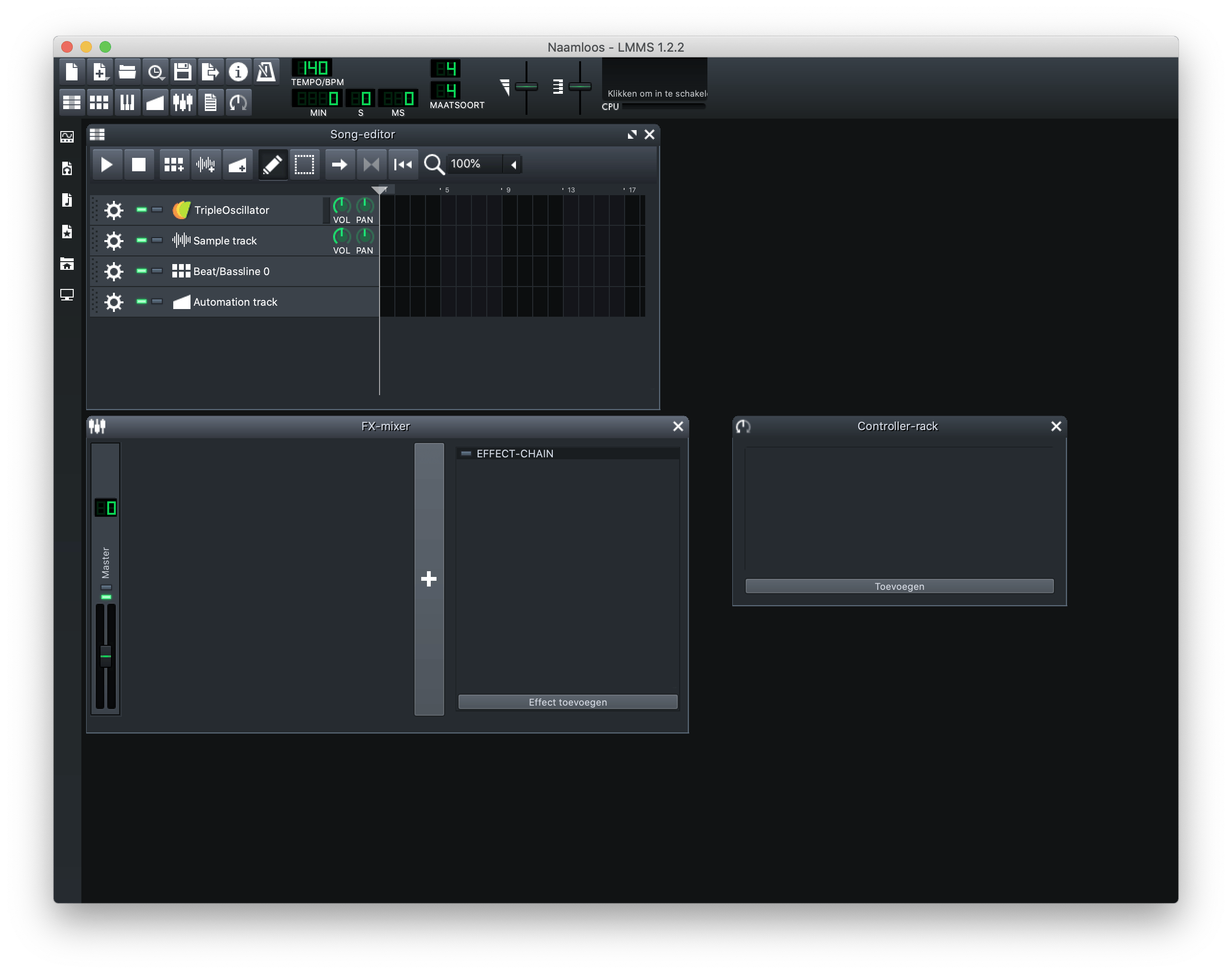Click the Add sample track icon
Image resolution: width=1232 pixels, height=974 pixels.
pyautogui.click(x=205, y=165)
